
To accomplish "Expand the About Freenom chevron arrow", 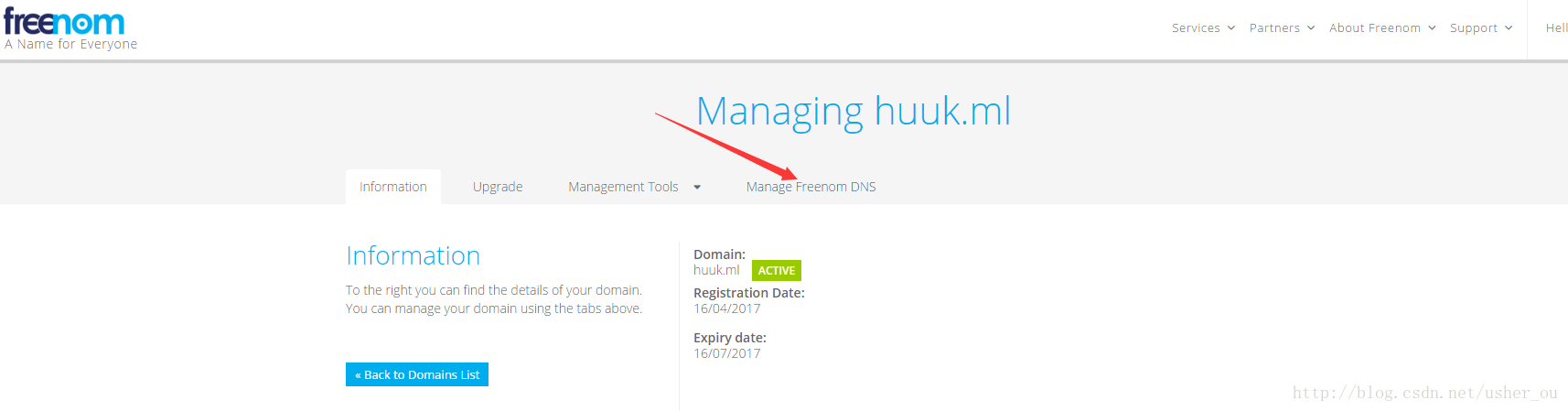I will [1432, 28].
